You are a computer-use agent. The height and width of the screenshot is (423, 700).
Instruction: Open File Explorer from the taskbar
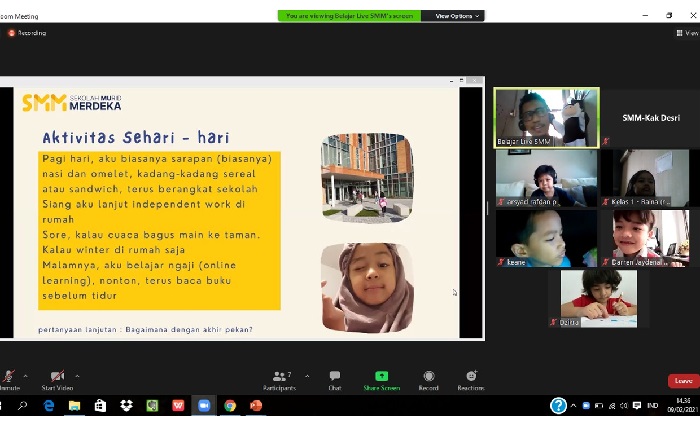click(x=74, y=405)
